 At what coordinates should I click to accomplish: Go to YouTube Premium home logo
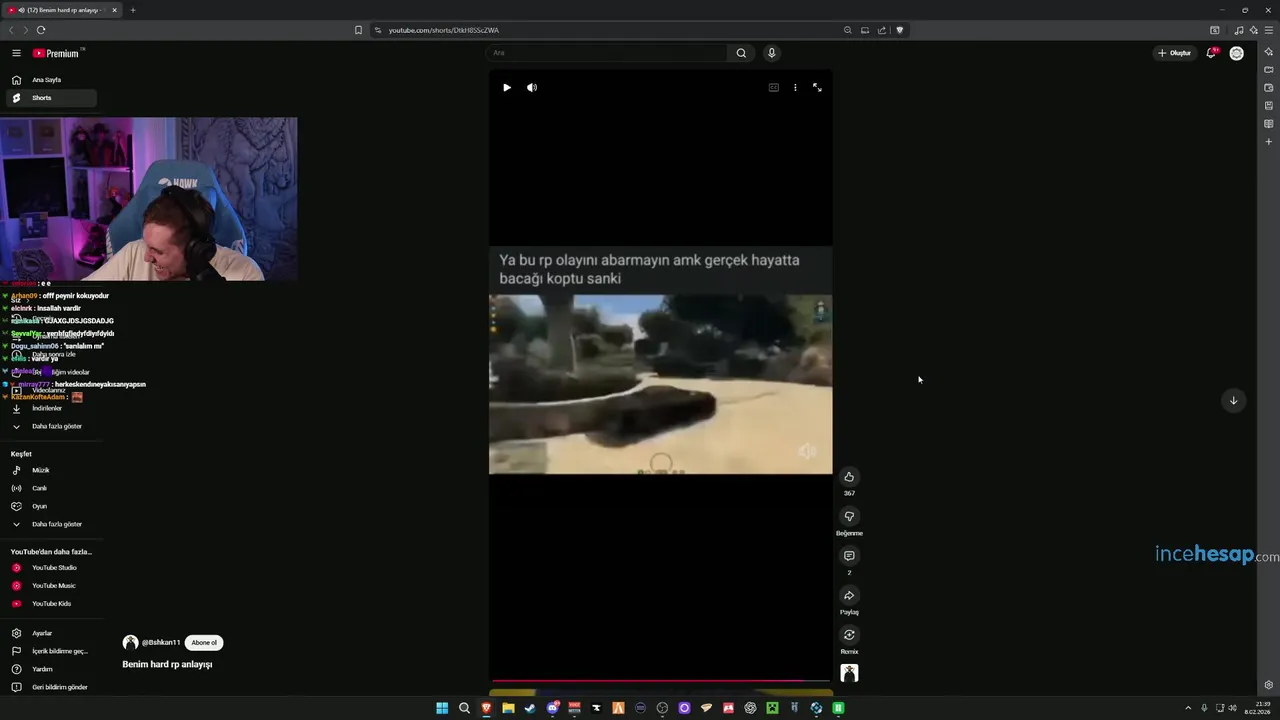[x=58, y=53]
